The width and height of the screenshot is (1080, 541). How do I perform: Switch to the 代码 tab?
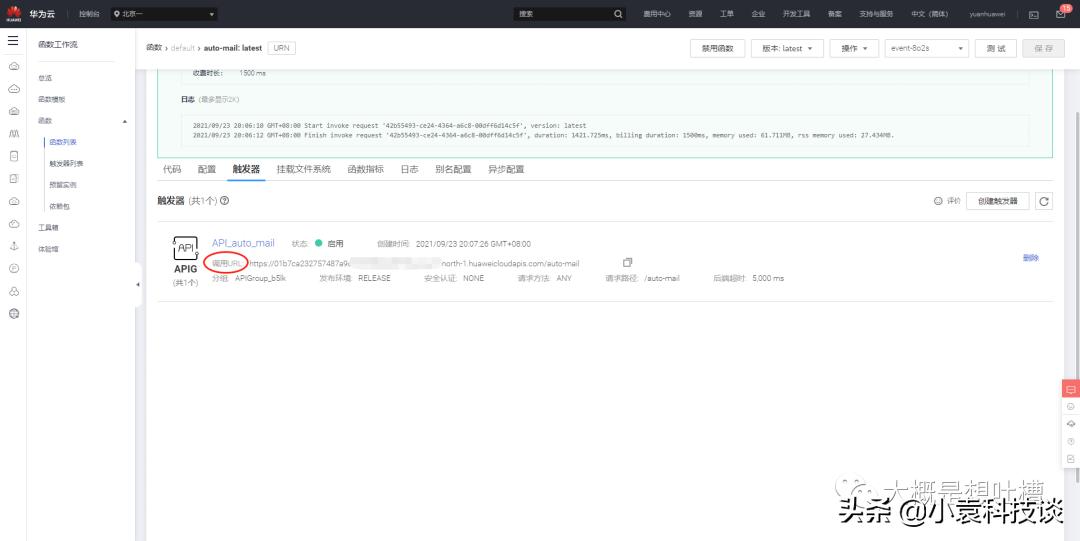(172, 169)
